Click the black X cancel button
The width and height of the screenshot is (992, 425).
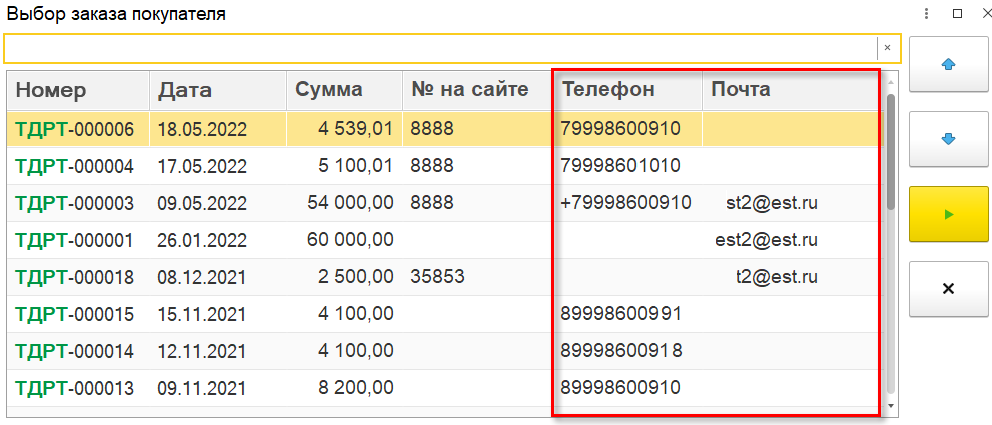tap(949, 288)
